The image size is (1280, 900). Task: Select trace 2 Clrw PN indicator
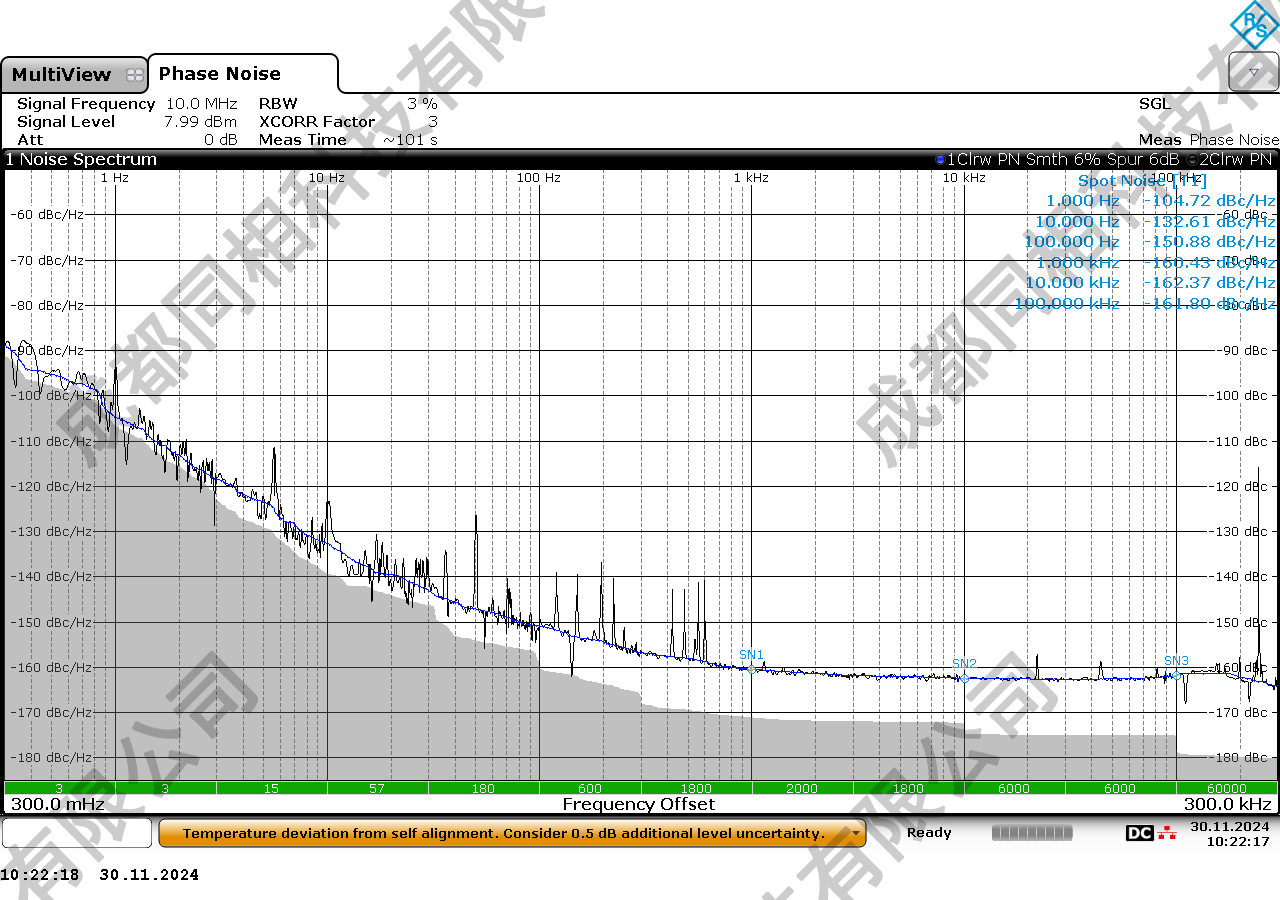(1192, 160)
